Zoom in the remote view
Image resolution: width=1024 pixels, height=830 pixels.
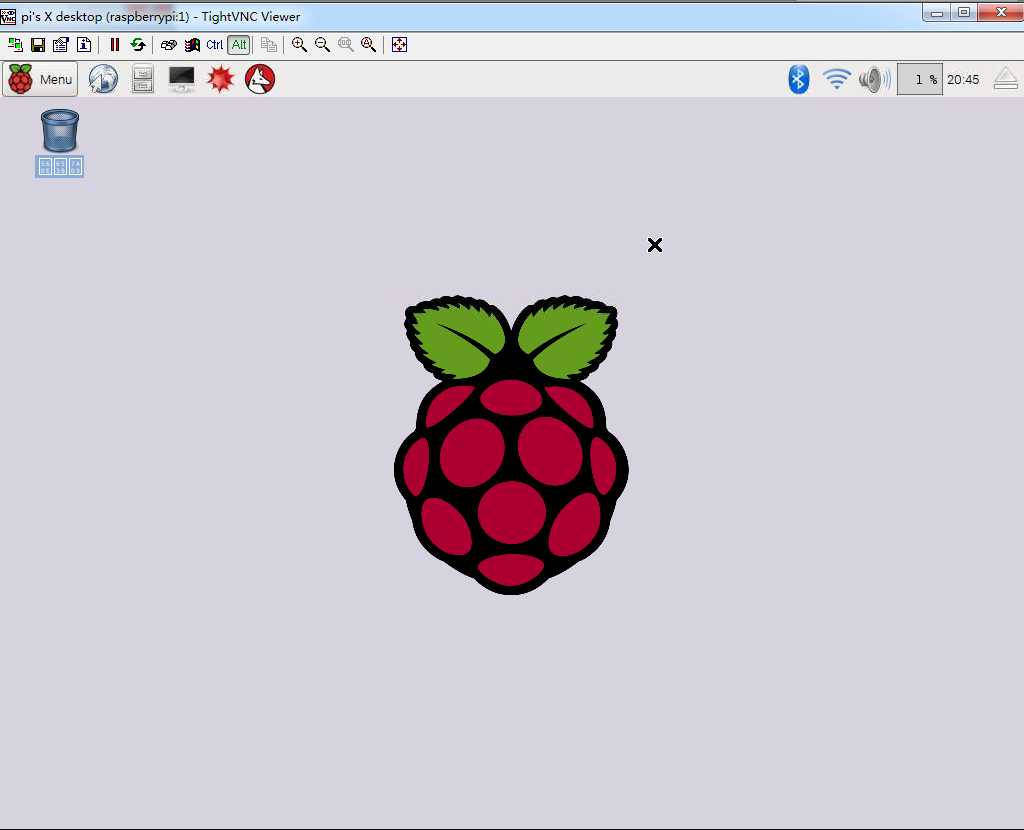click(x=299, y=44)
